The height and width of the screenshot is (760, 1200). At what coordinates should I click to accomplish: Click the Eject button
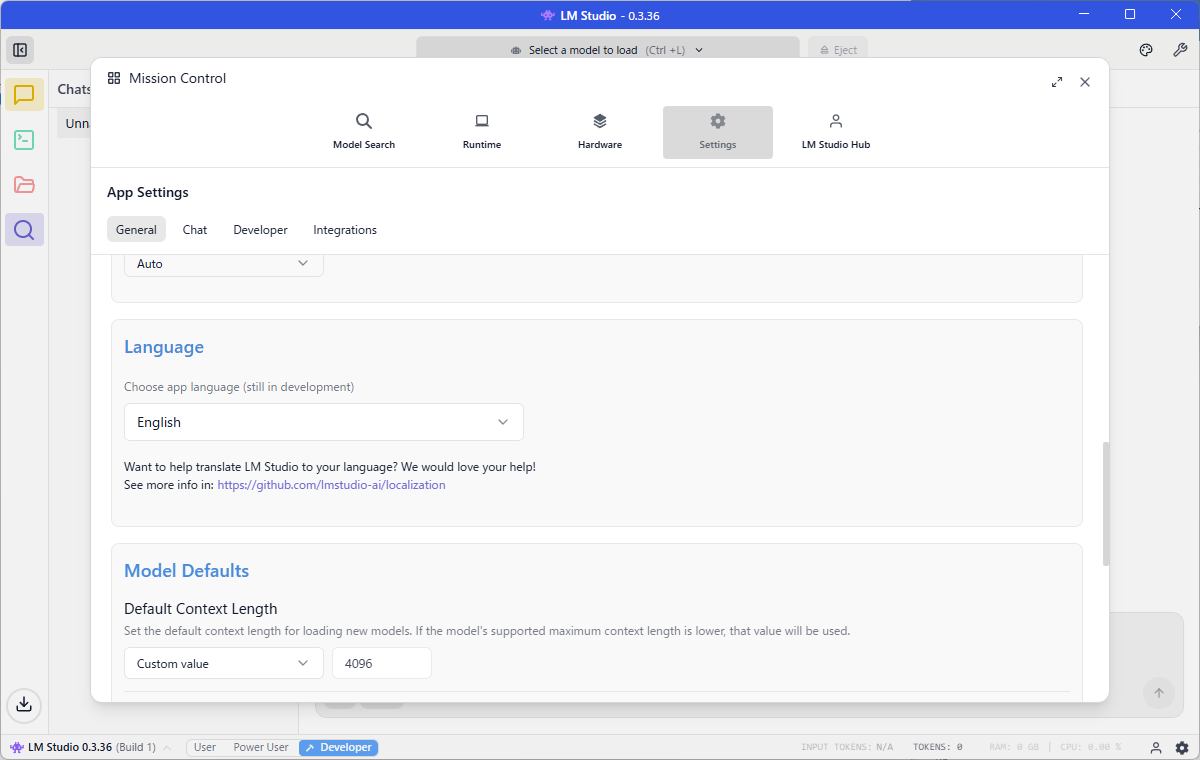pos(838,50)
